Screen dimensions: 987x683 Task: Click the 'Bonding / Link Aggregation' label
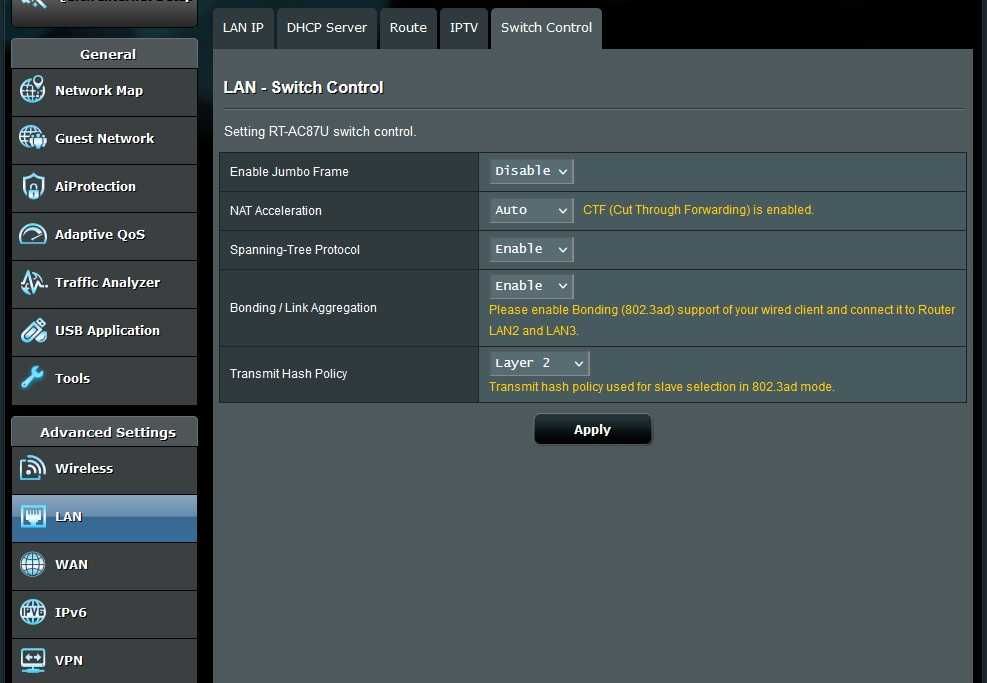click(303, 307)
